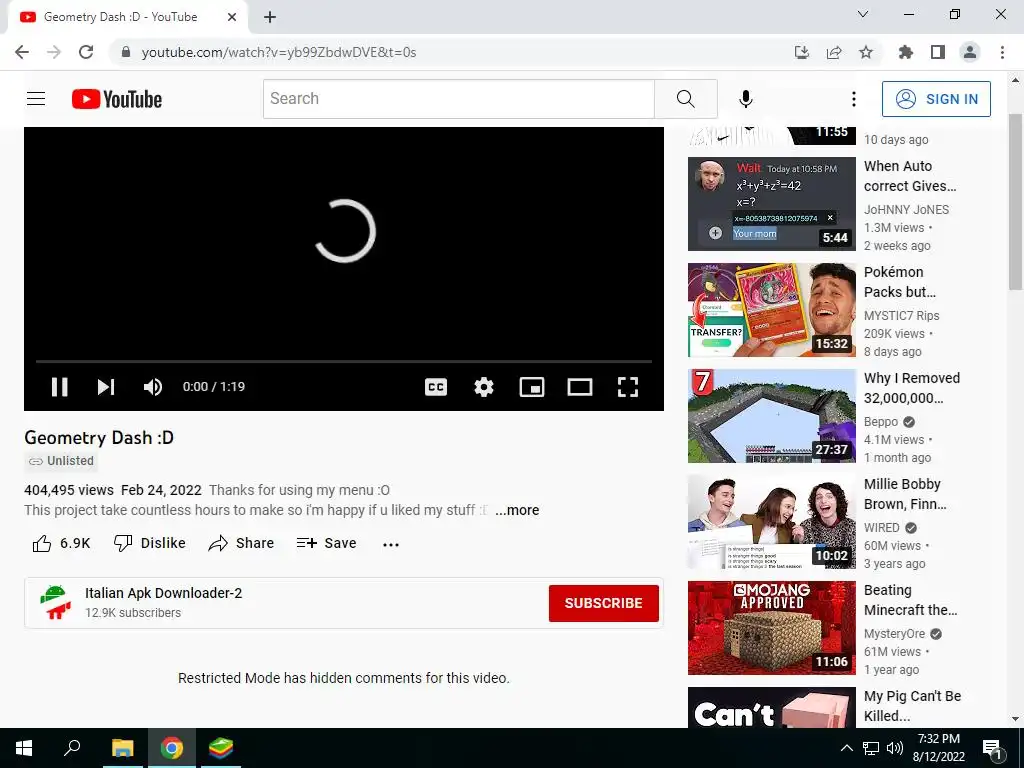The height and width of the screenshot is (768, 1024).
Task: Go to YouTube home via logo
Action: click(117, 99)
